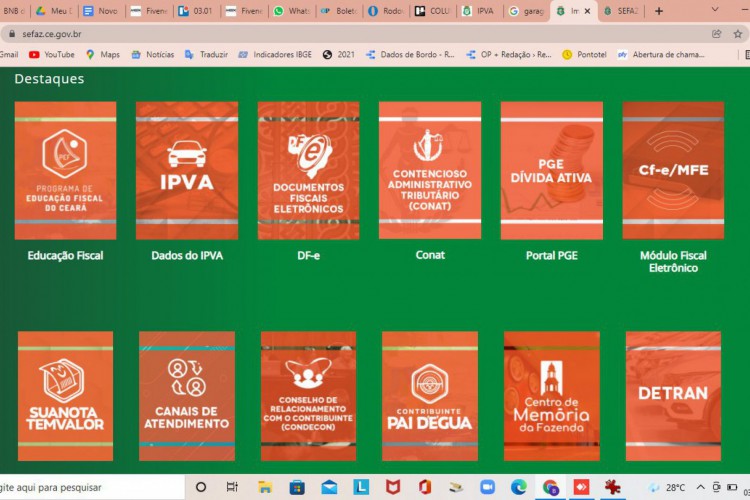Open the PGE Dívida Ativa tile
Viewport: 750px width, 500px height.
click(x=551, y=170)
